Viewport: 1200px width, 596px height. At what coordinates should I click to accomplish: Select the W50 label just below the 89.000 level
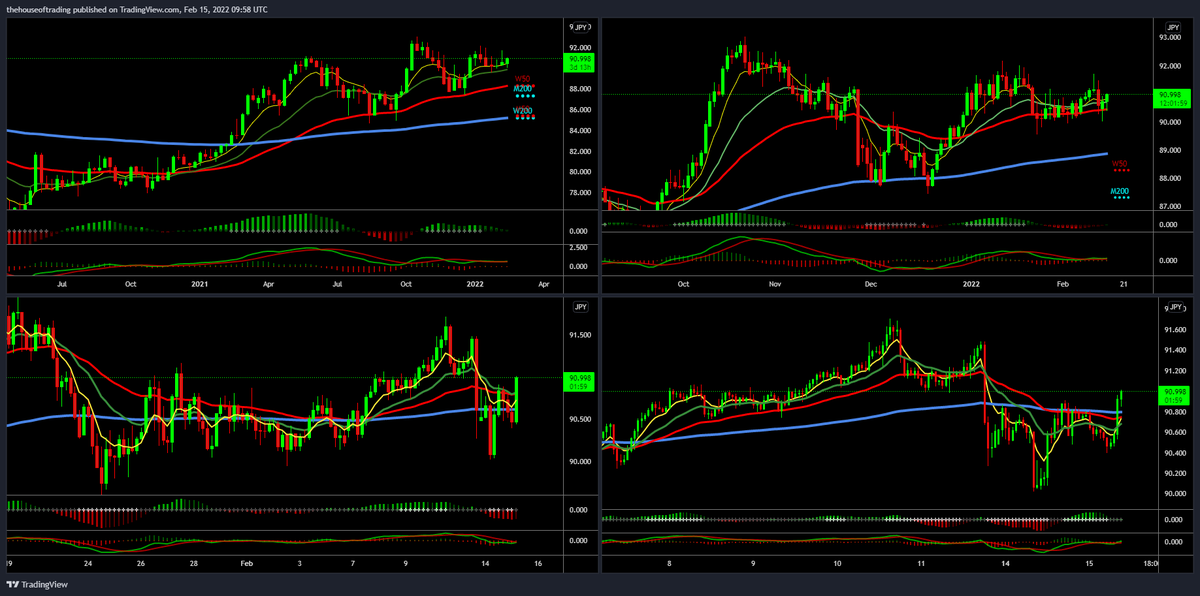coord(1121,165)
